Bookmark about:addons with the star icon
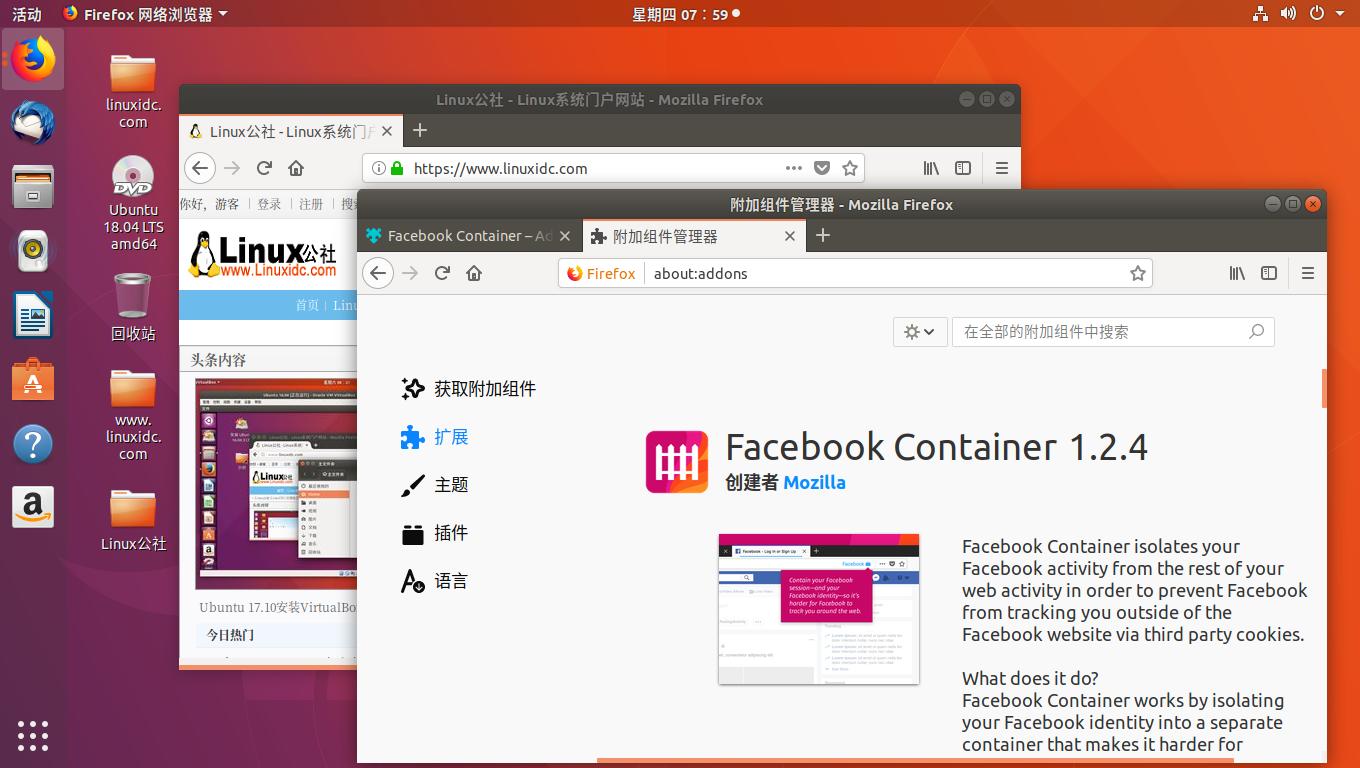 click(1137, 273)
